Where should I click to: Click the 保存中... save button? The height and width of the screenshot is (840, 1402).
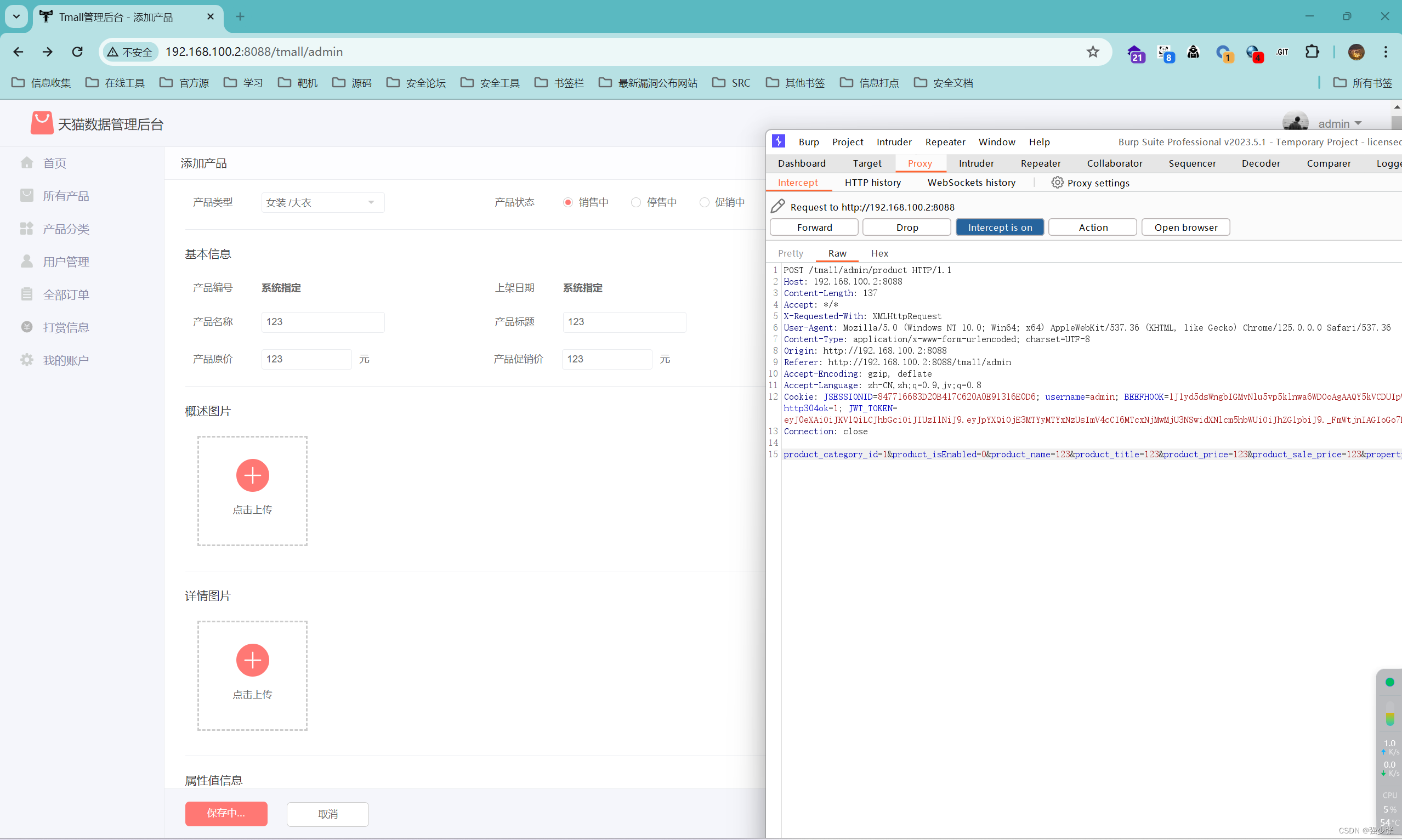(x=226, y=813)
